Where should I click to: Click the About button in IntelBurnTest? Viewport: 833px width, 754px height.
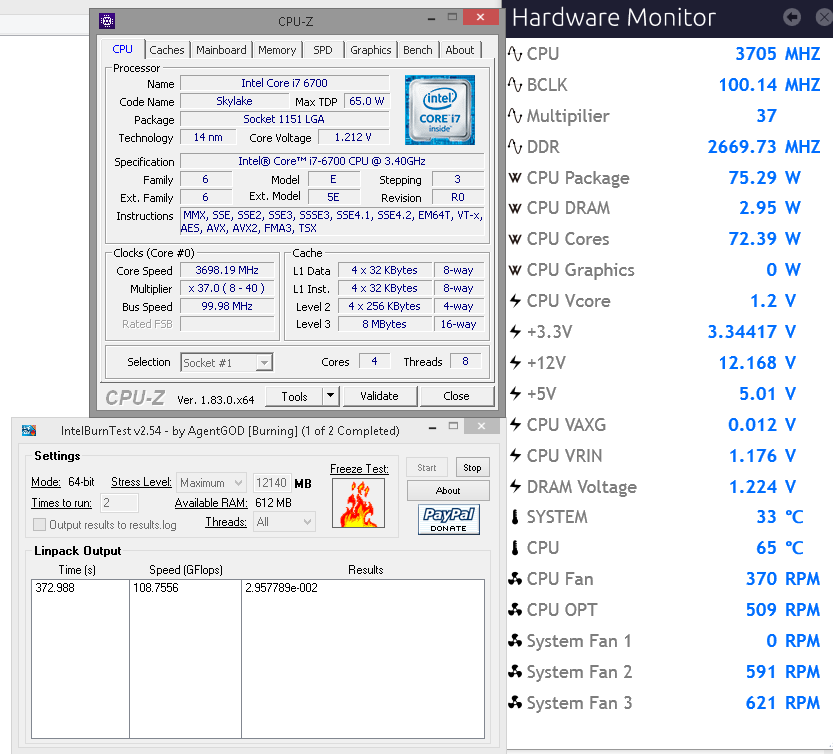point(448,490)
